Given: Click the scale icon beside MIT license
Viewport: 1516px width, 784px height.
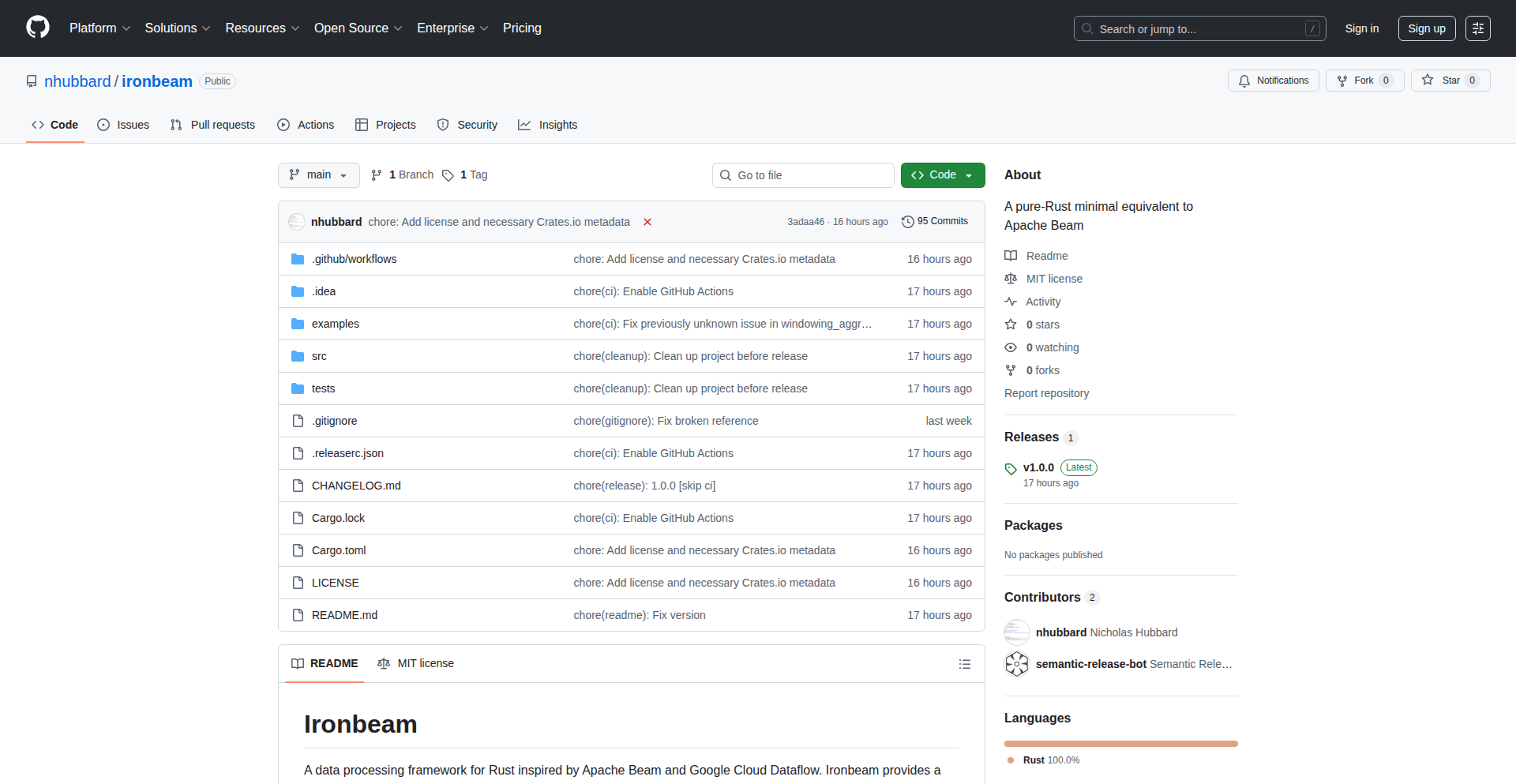Looking at the screenshot, I should pyautogui.click(x=1011, y=279).
